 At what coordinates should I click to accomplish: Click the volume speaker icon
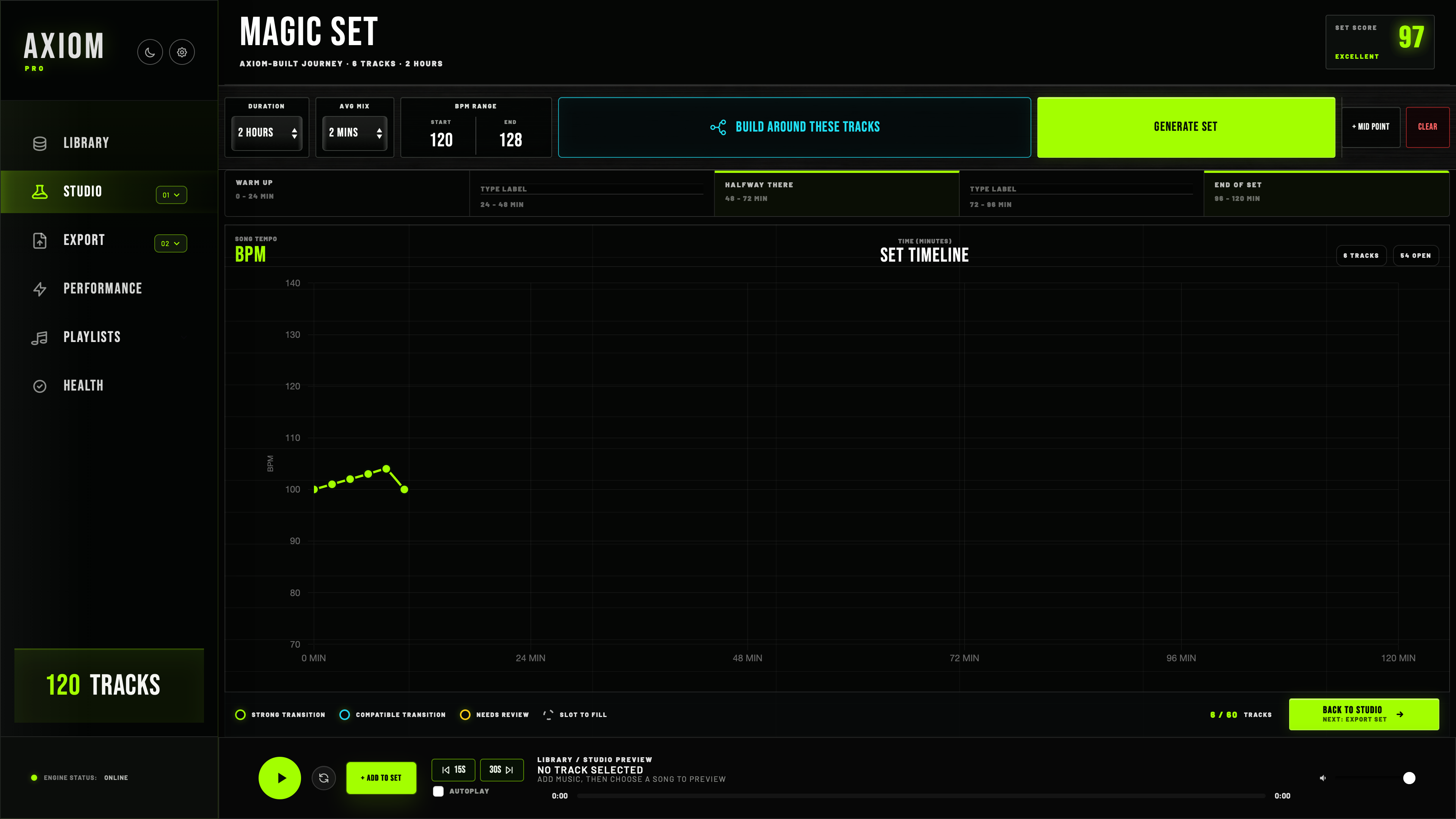point(1323,778)
